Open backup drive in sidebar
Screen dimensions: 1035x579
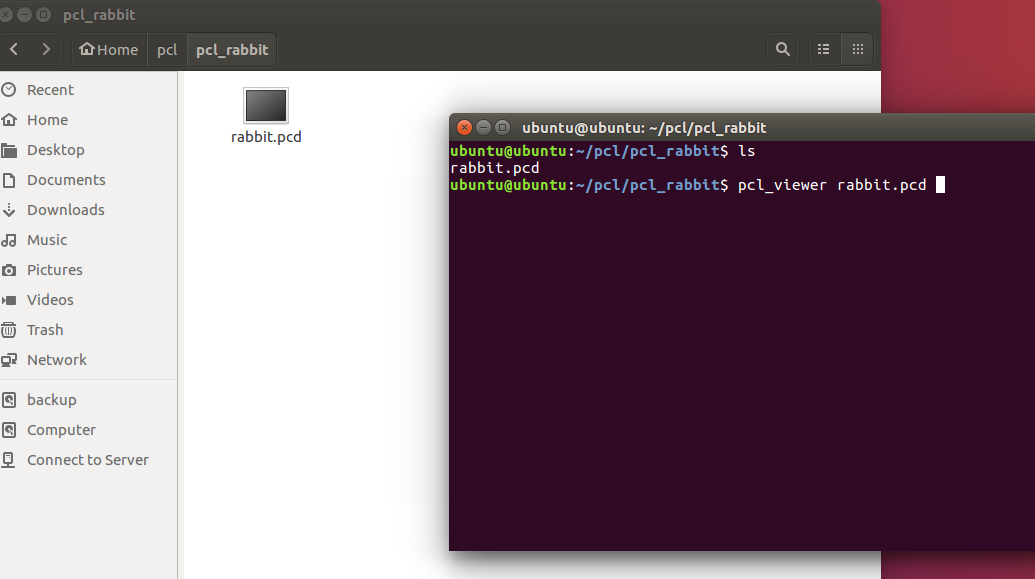tap(88, 400)
